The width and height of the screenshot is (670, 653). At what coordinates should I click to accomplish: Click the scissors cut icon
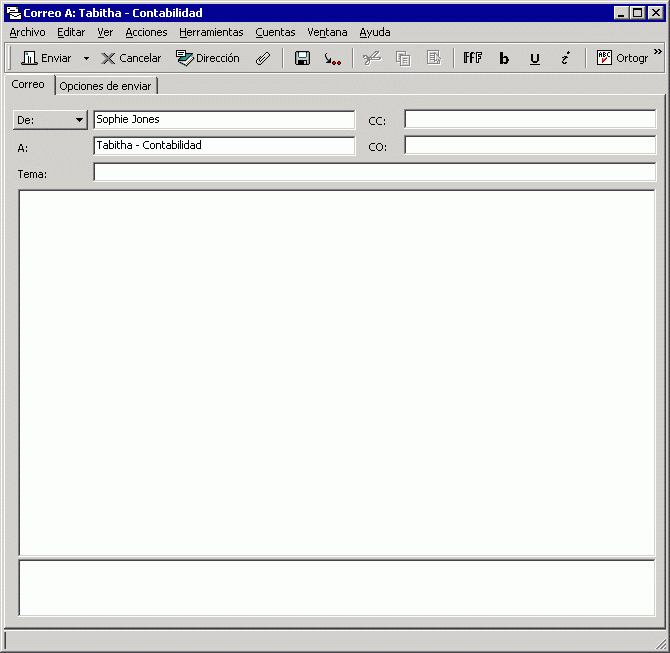point(372,58)
